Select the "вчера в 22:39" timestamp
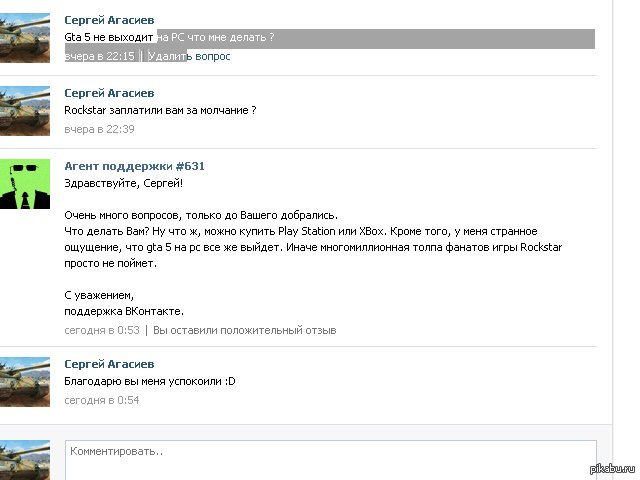Screen dimensions: 640x480 99,129
